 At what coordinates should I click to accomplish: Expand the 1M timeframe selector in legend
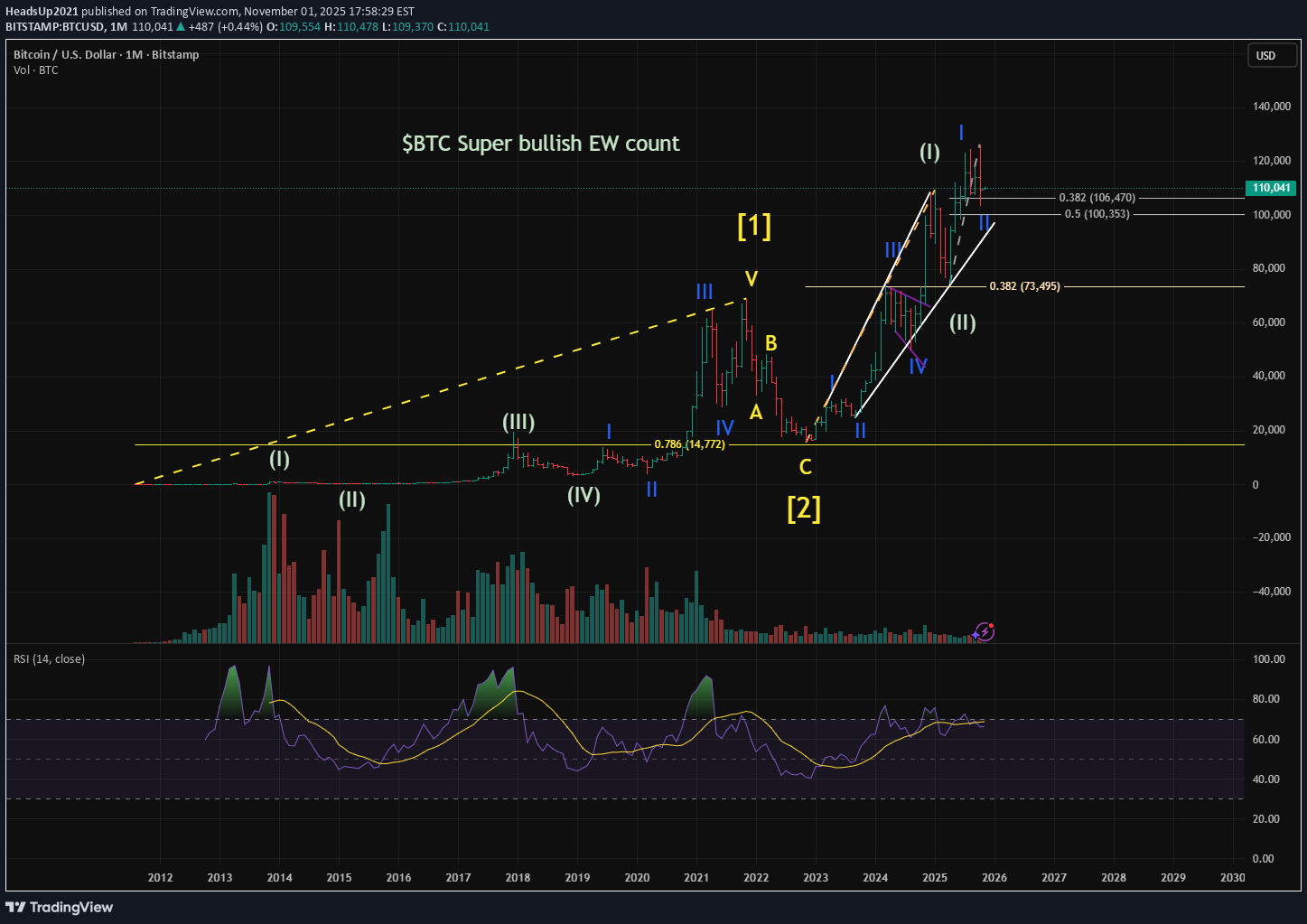point(134,54)
